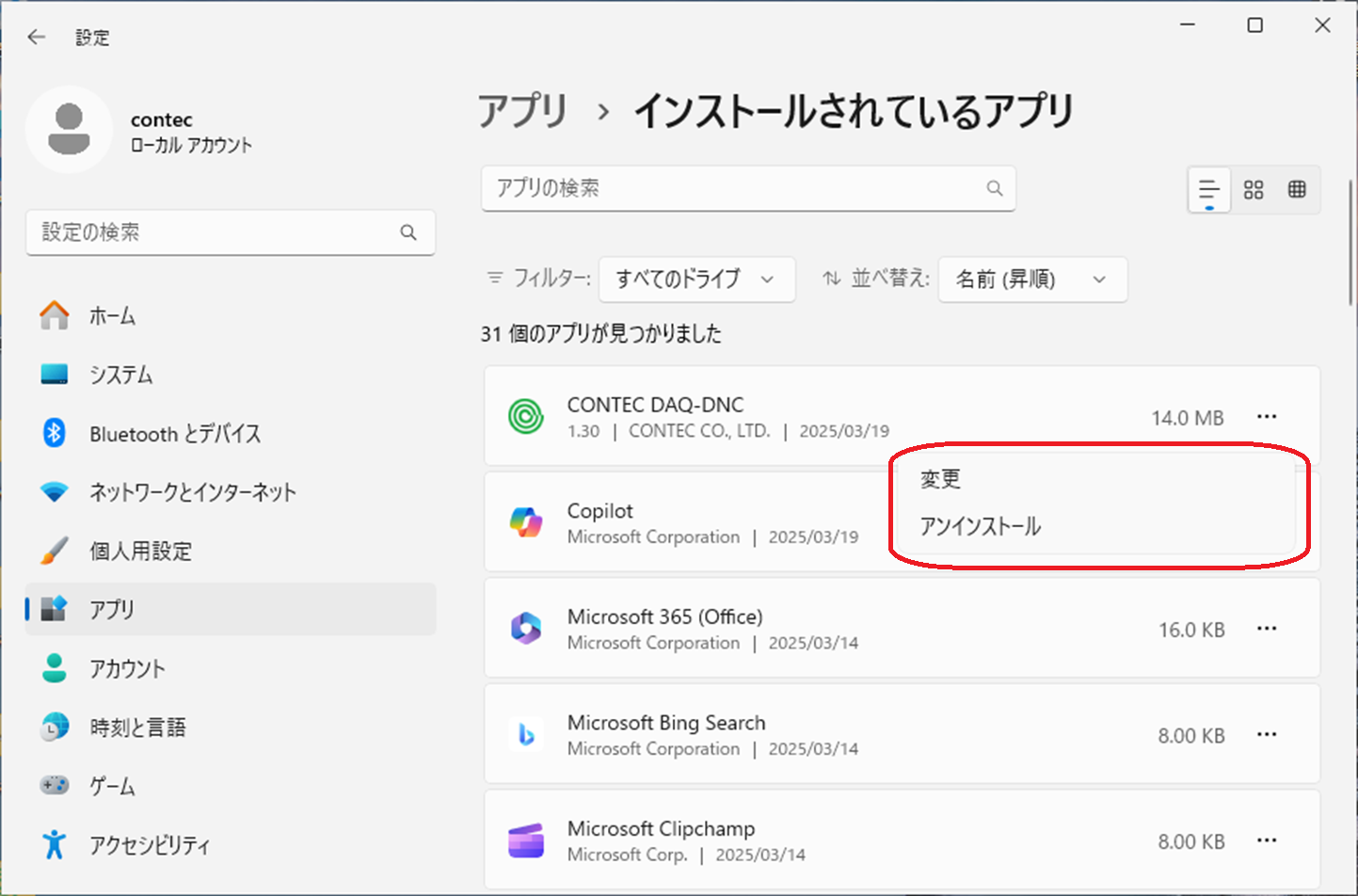Open ネットワークとインターネット settings

tap(231, 491)
